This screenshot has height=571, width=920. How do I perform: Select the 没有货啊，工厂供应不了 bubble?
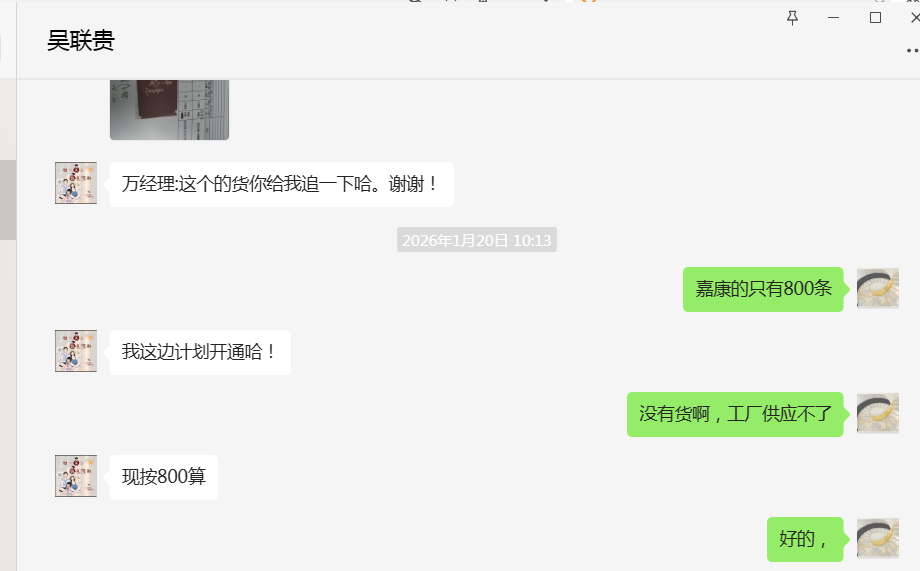735,414
